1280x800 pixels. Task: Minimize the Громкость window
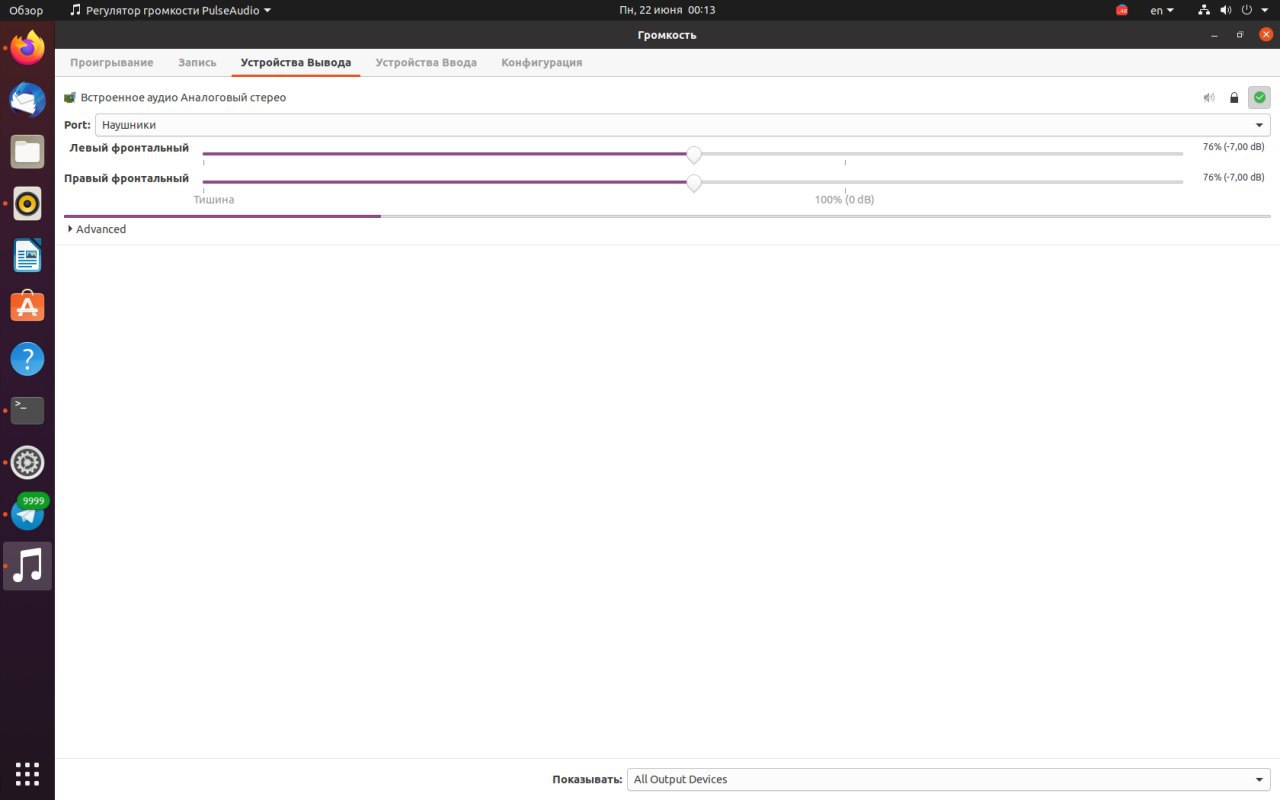(1215, 35)
